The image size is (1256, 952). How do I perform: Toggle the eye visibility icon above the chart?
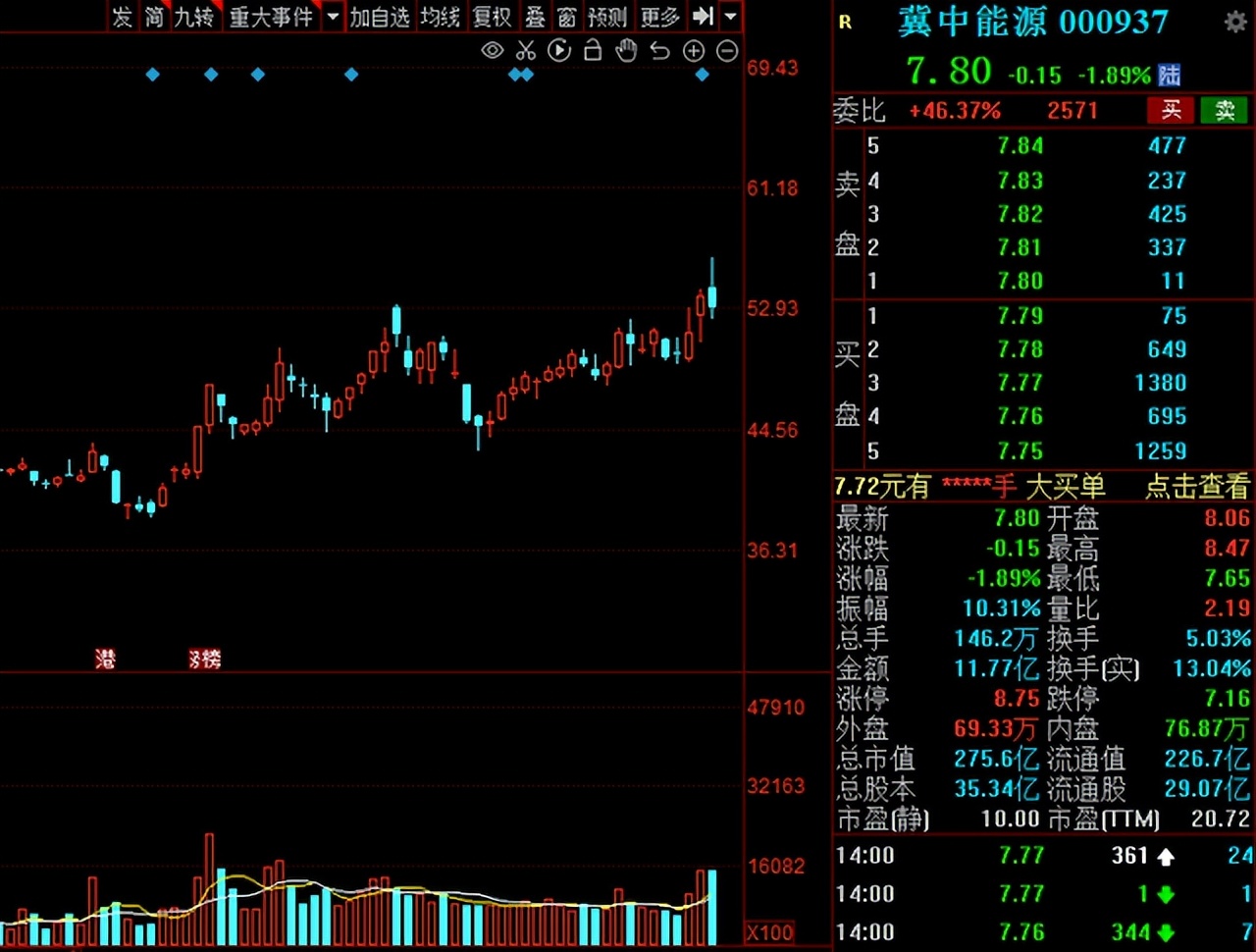coord(493,51)
